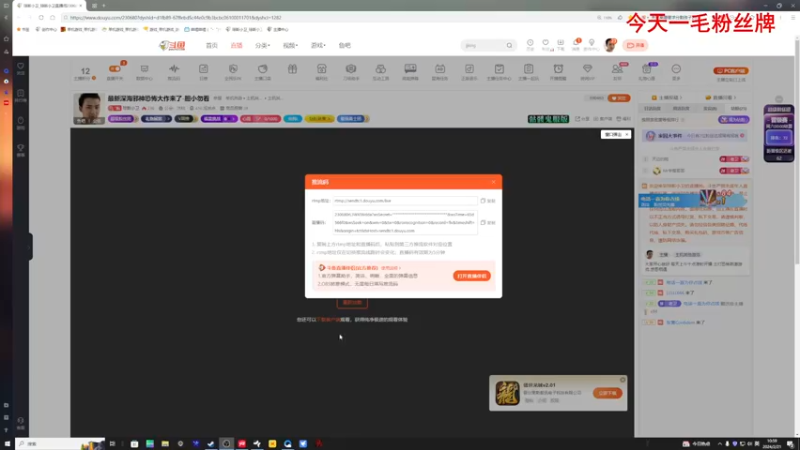
Task: Switch to 钻粉 tab
Action: point(738,109)
